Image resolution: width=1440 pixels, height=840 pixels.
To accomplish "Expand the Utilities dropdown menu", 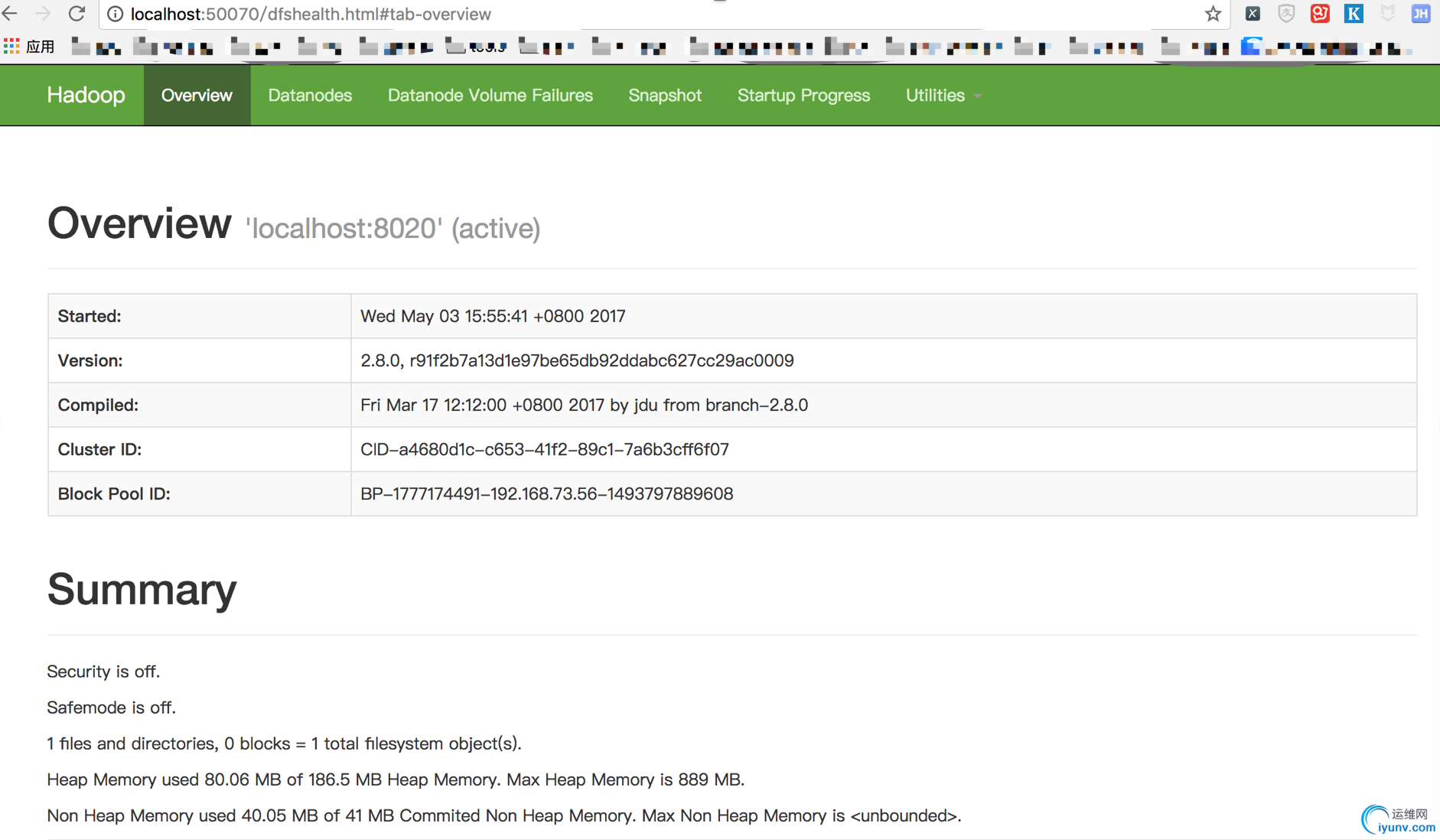I will point(943,95).
